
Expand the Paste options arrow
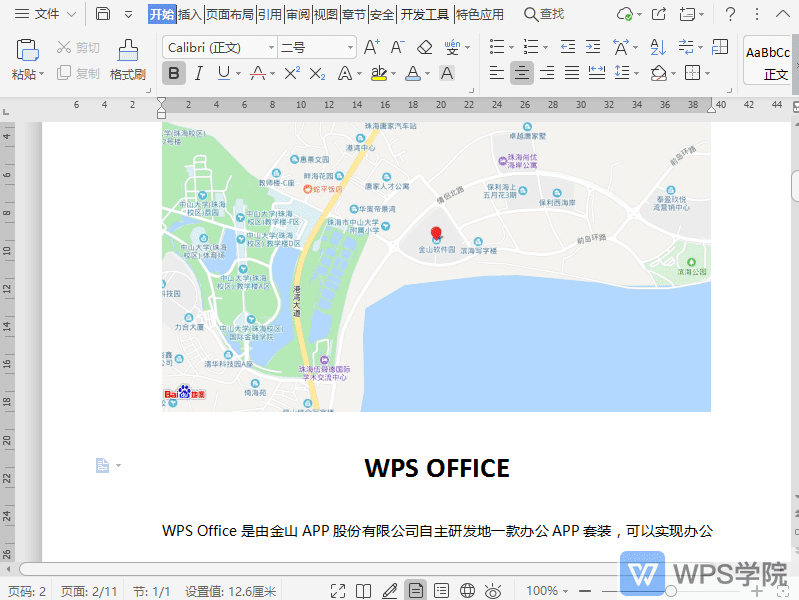[x=41, y=74]
